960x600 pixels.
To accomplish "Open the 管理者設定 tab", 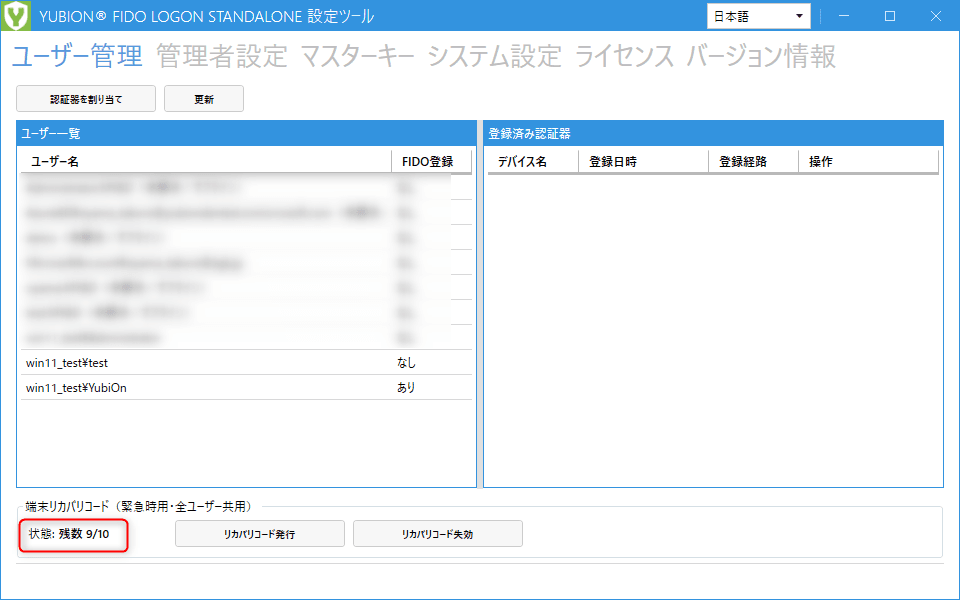I will click(x=222, y=56).
